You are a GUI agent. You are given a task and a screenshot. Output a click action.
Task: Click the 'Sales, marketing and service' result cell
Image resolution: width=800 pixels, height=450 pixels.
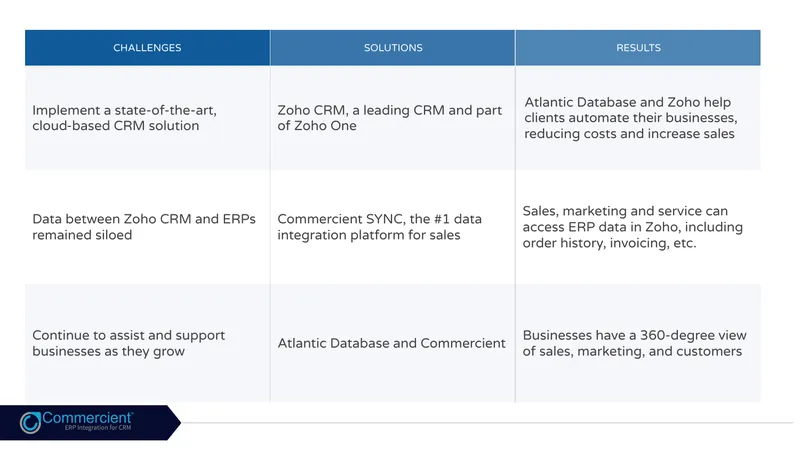(638, 227)
